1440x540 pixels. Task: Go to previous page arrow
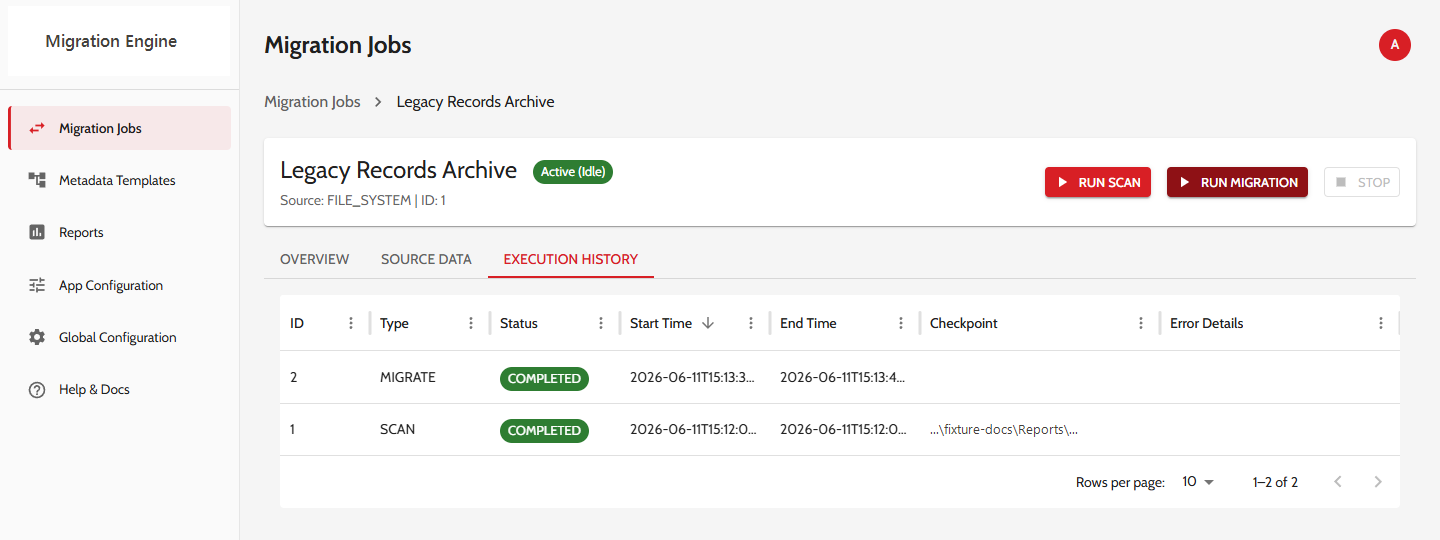[x=1338, y=482]
